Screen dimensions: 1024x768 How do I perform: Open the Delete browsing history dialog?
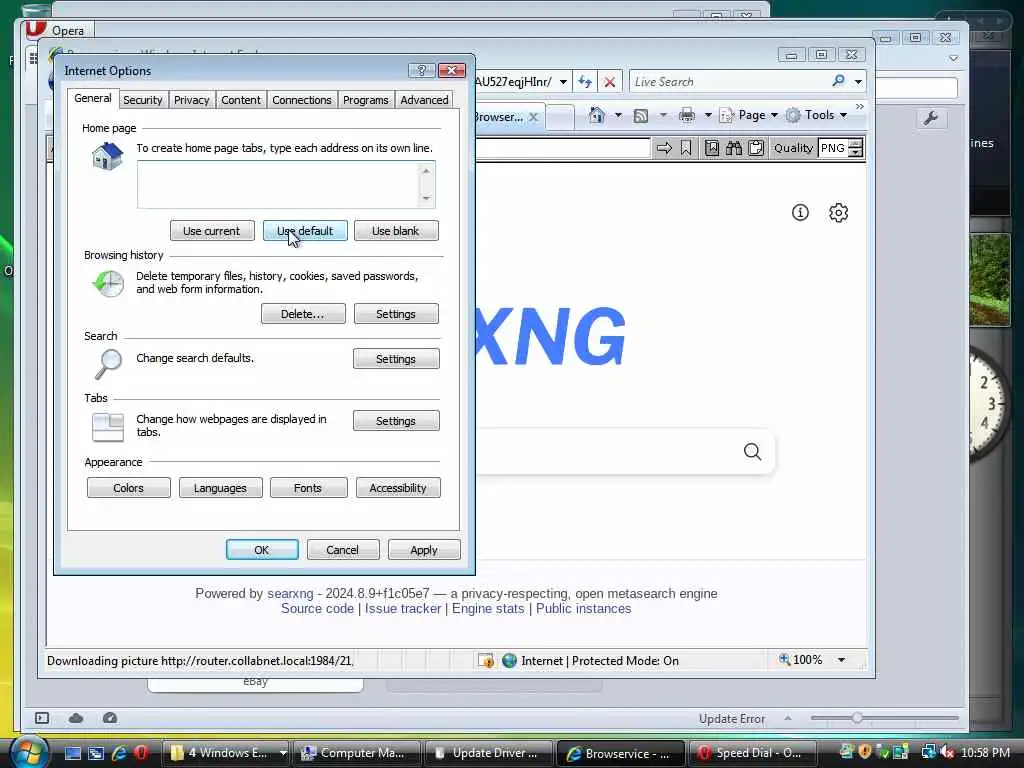(x=302, y=314)
